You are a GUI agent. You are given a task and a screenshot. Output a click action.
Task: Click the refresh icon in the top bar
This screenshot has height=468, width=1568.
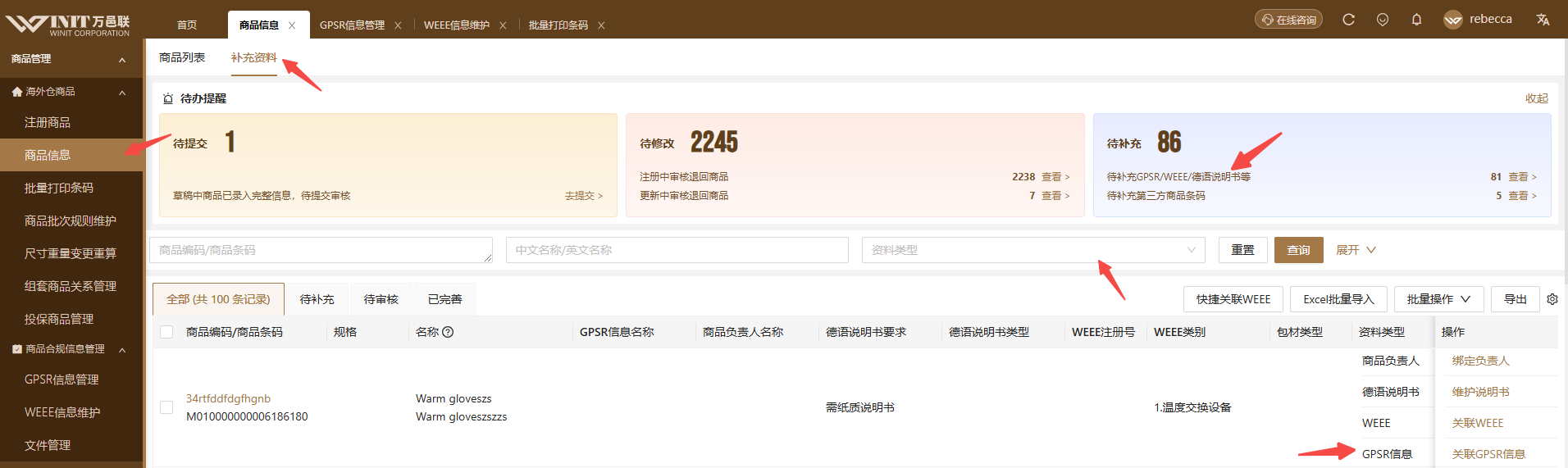pos(1348,20)
